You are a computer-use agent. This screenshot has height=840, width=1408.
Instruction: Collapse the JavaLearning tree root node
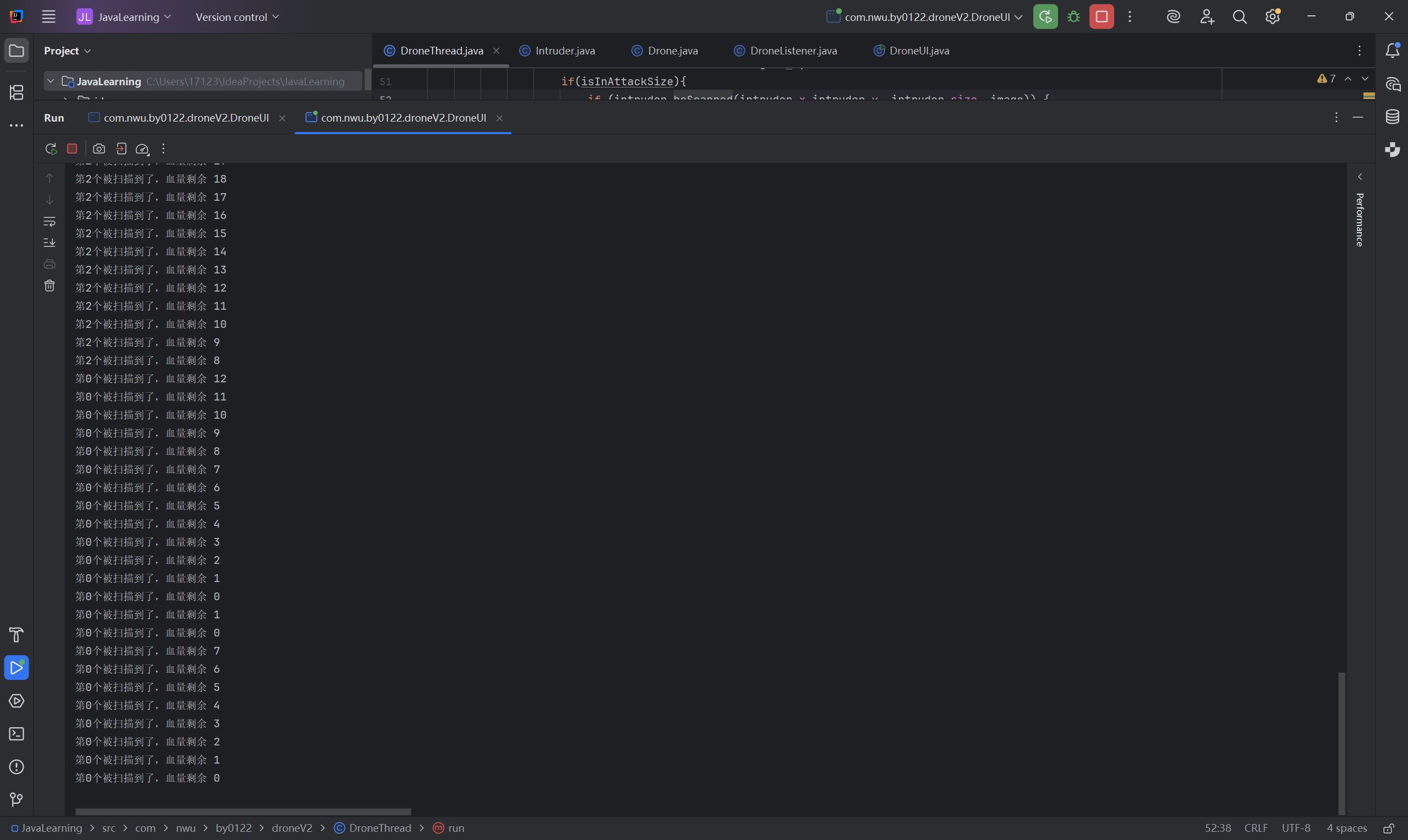tap(51, 81)
